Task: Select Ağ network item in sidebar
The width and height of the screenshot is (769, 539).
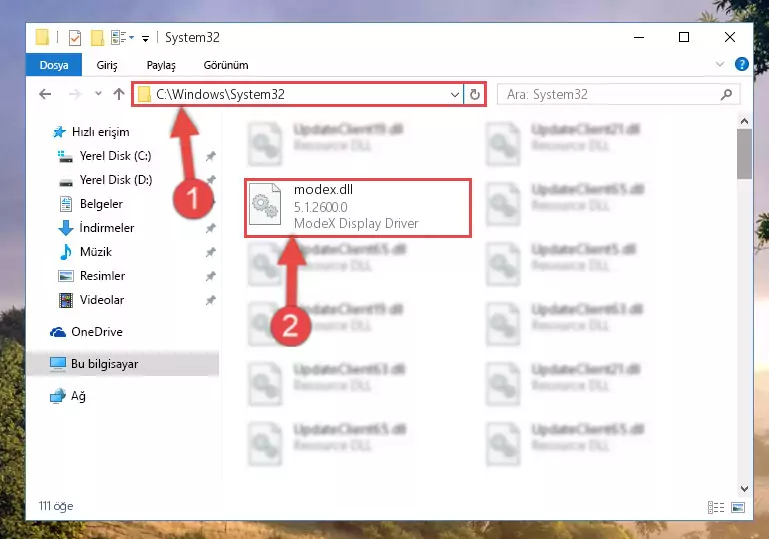Action: click(68, 396)
